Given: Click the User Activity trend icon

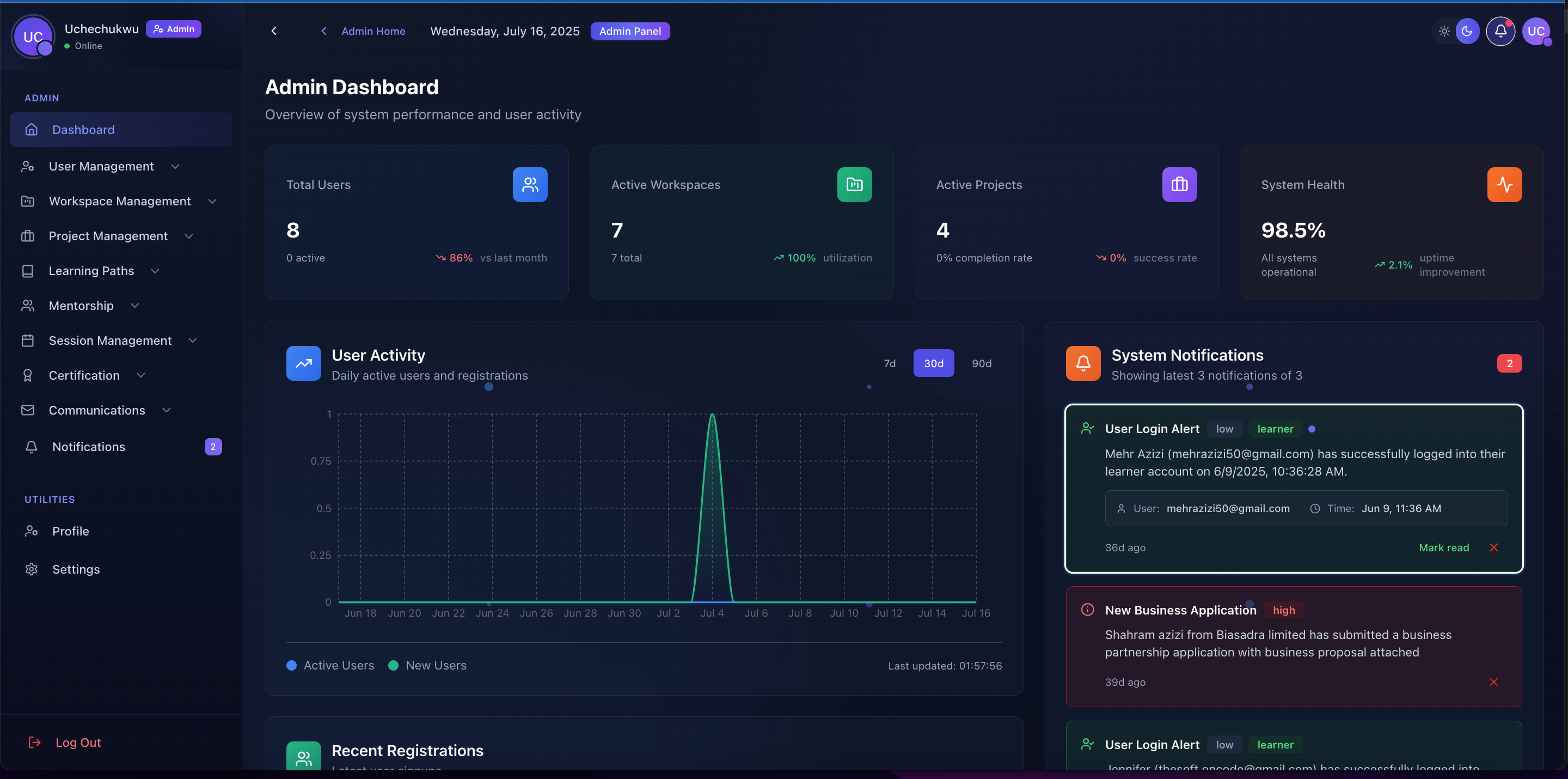Looking at the screenshot, I should [x=303, y=363].
